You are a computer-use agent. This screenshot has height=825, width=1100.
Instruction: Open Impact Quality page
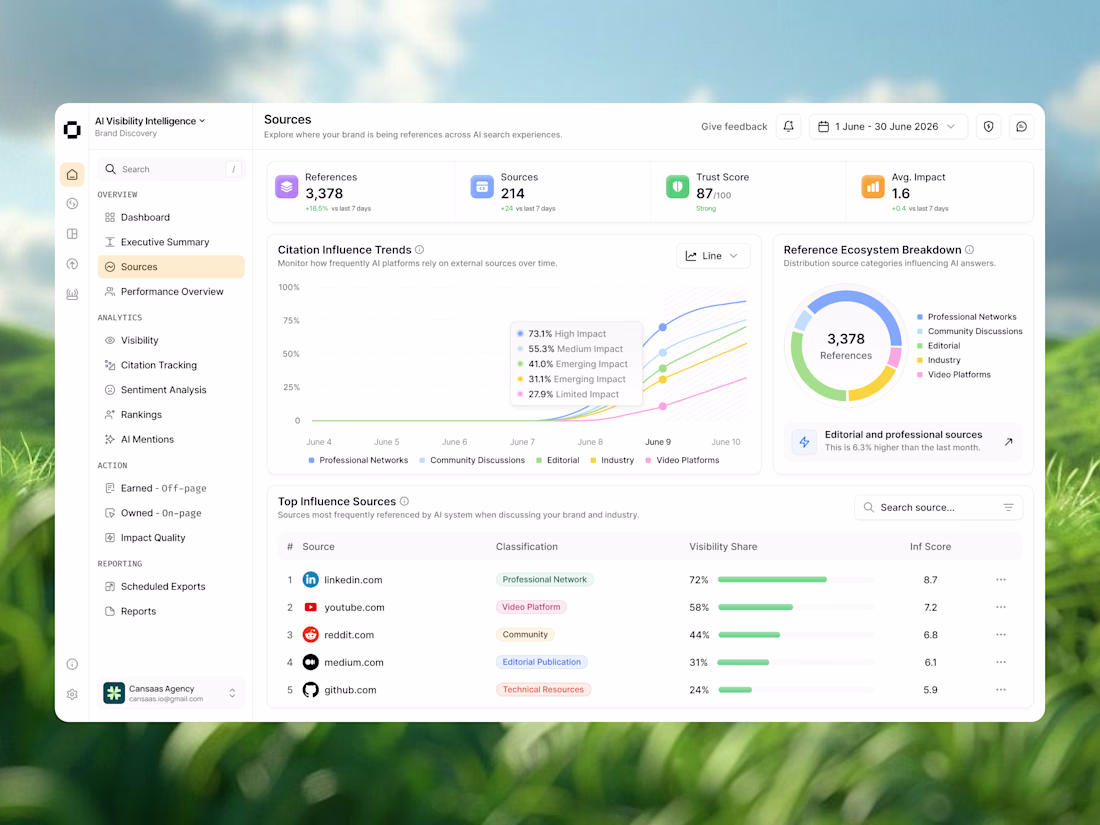point(170,537)
